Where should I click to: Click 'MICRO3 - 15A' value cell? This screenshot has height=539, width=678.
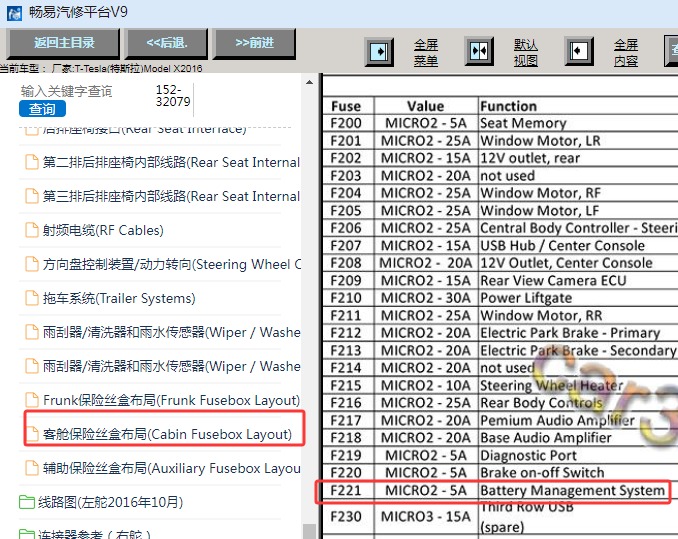(425, 517)
